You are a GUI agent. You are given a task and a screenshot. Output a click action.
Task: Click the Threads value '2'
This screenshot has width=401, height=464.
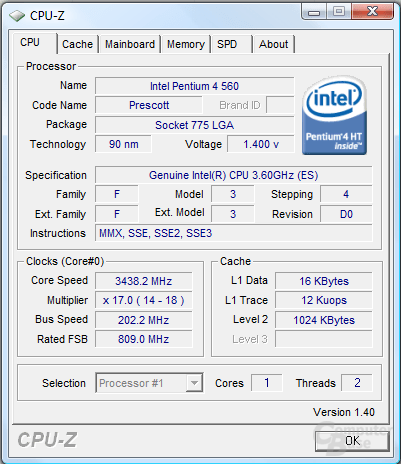(357, 383)
